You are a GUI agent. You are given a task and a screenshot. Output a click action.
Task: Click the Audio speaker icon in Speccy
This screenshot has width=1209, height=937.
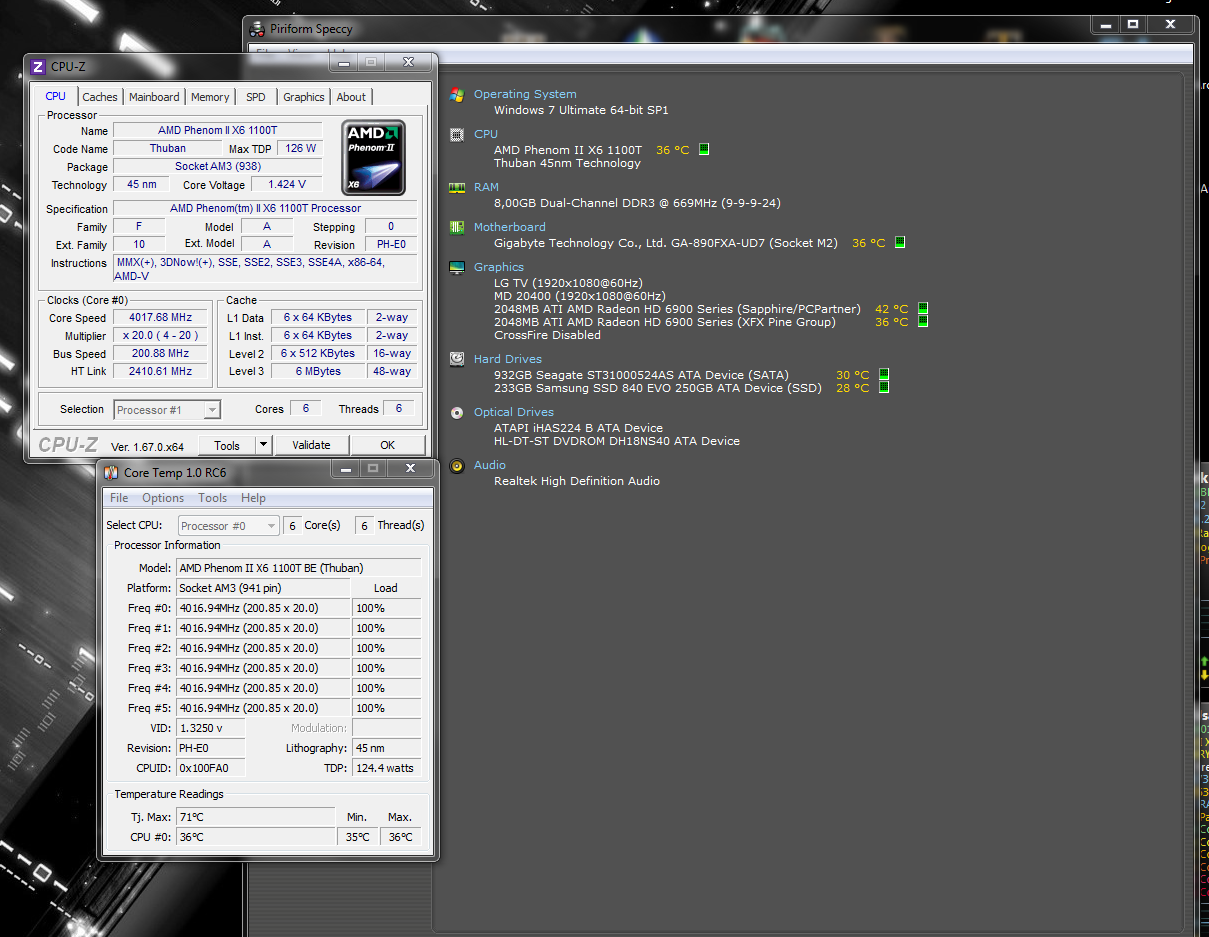click(x=457, y=465)
